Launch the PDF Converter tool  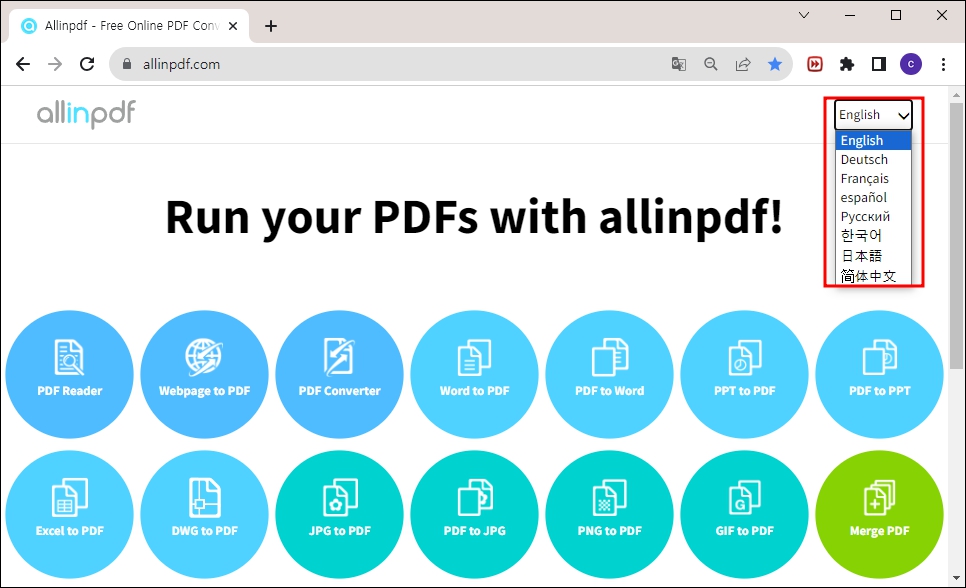point(339,374)
